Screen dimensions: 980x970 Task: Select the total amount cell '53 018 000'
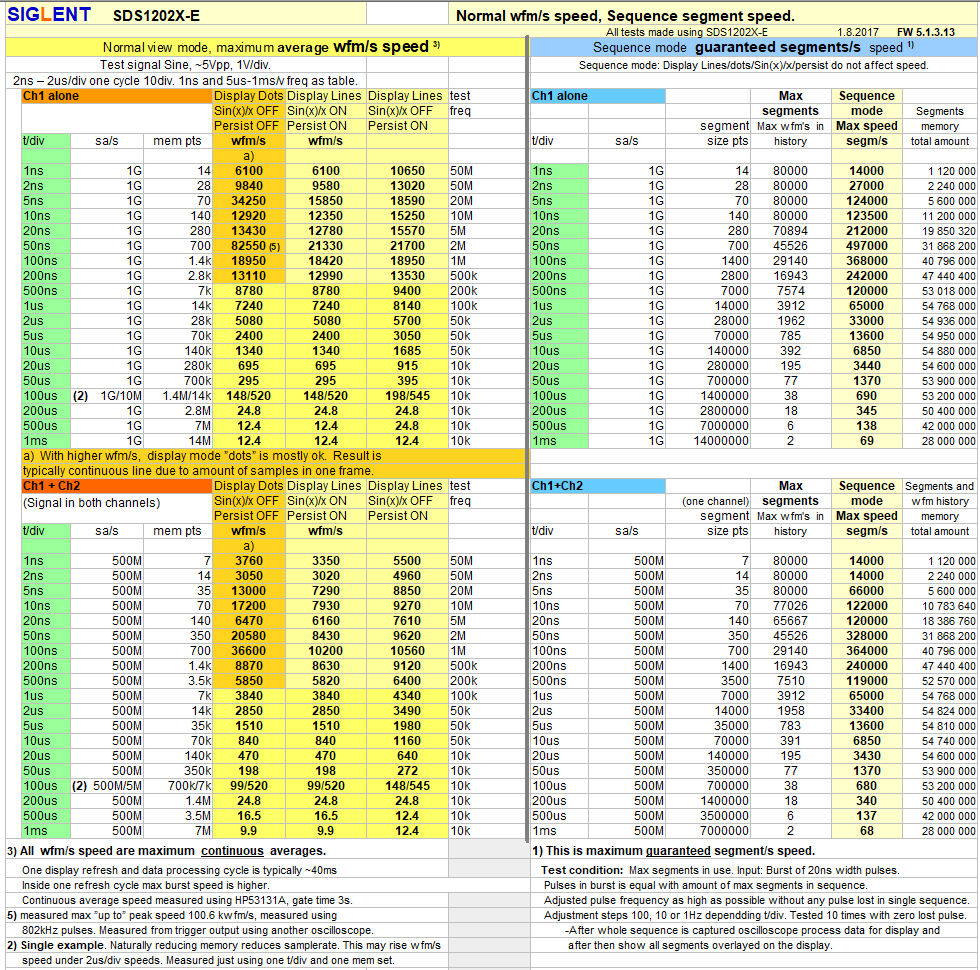(x=948, y=291)
